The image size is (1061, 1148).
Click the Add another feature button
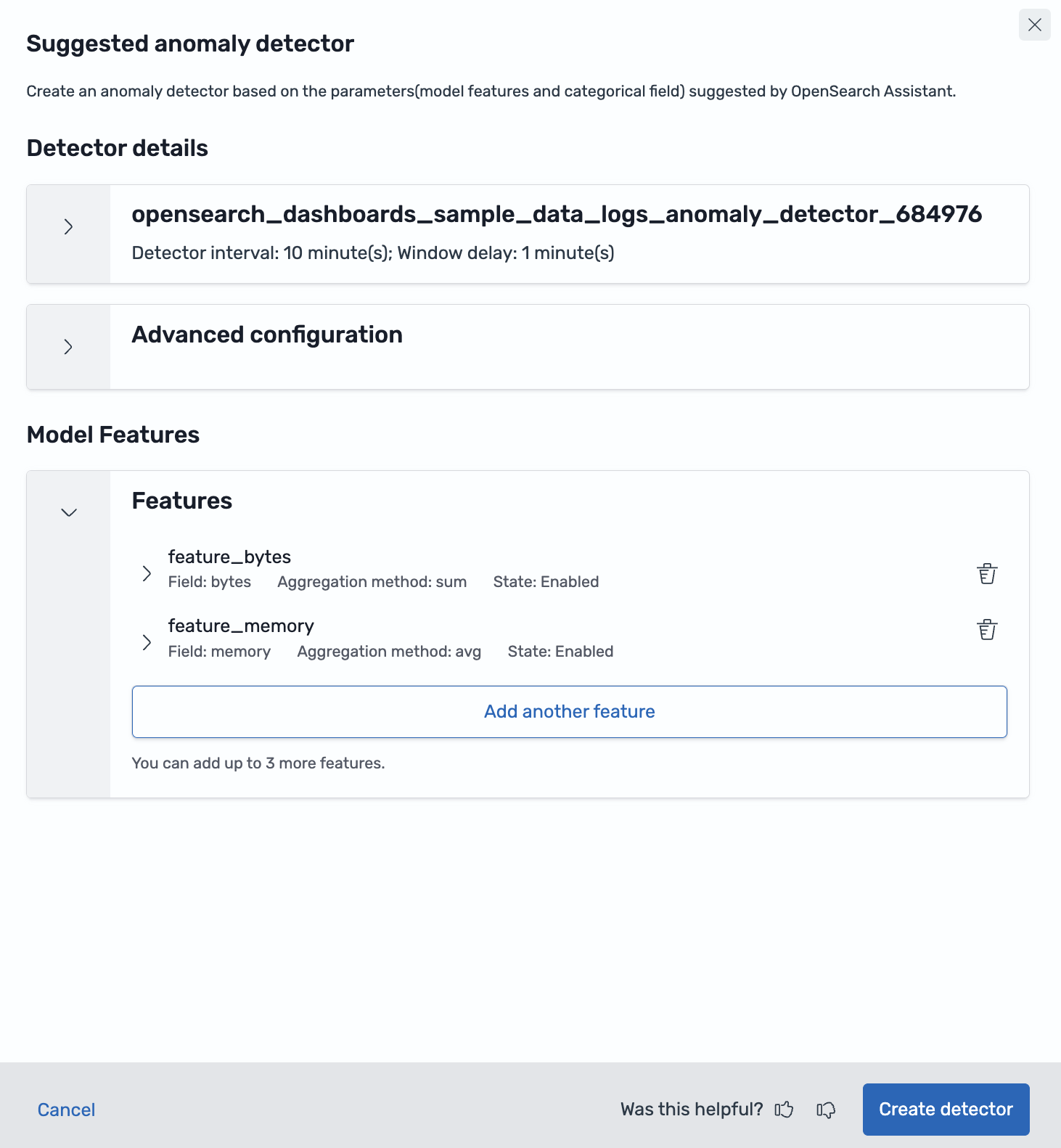(x=570, y=712)
